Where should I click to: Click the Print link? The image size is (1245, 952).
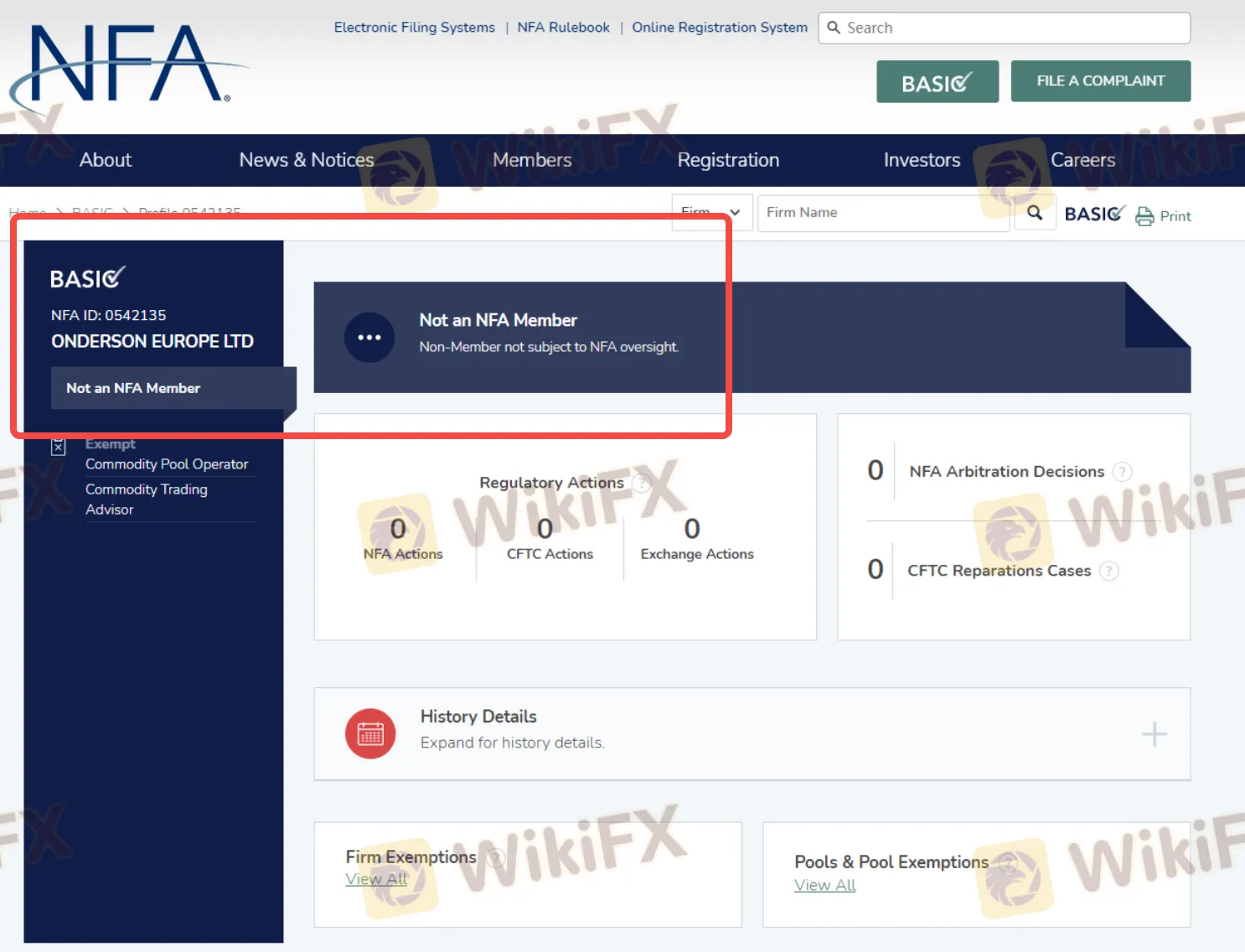click(x=1175, y=216)
